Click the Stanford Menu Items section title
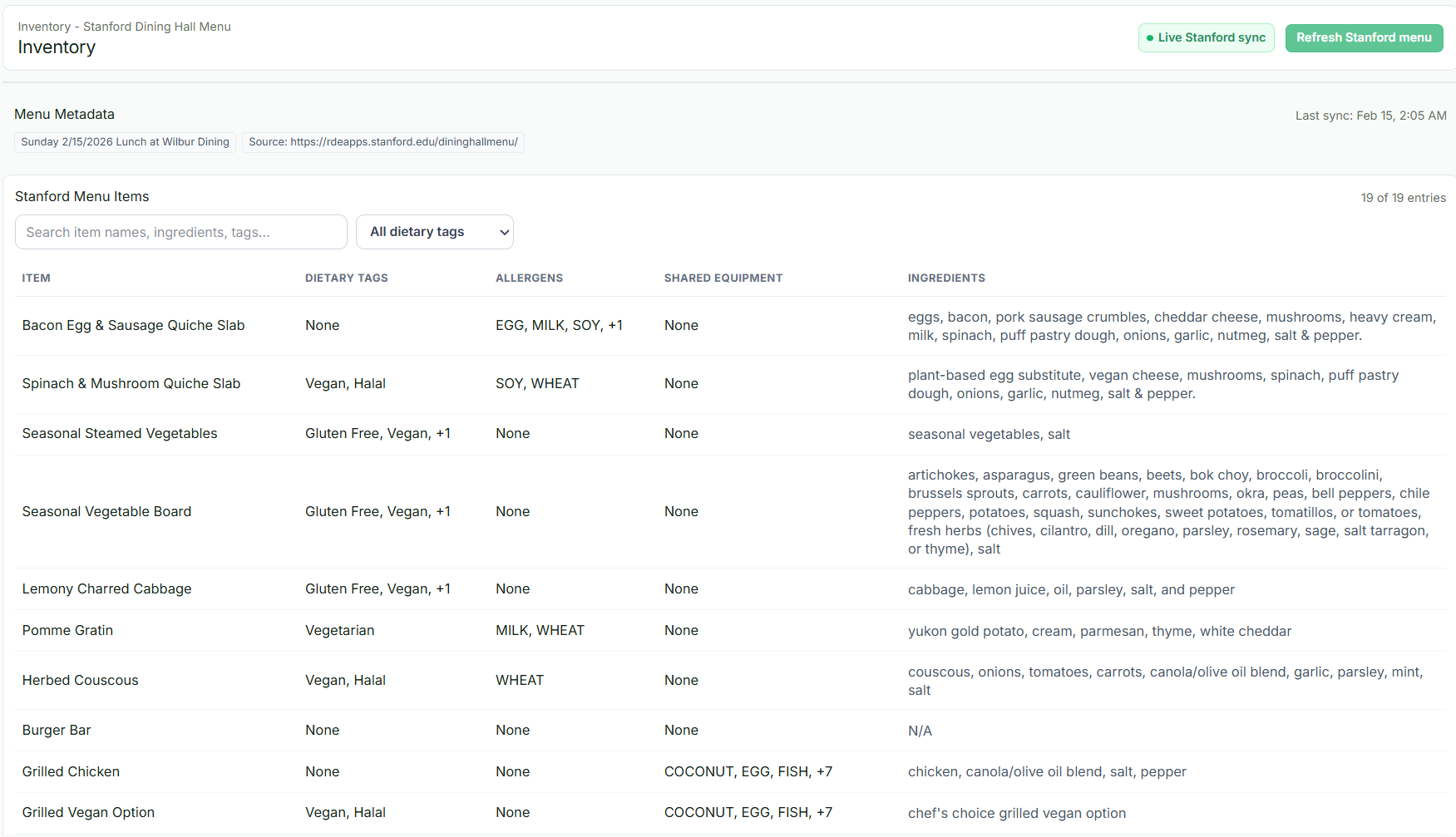This screenshot has width=1456, height=837. coord(82,196)
